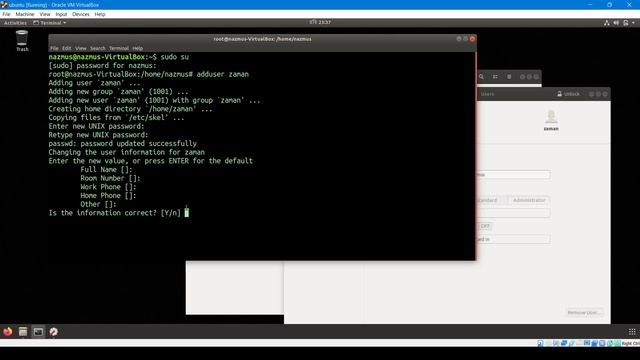The image size is (640, 360).
Task: Click search icon in background Settings window
Action: pos(481,76)
